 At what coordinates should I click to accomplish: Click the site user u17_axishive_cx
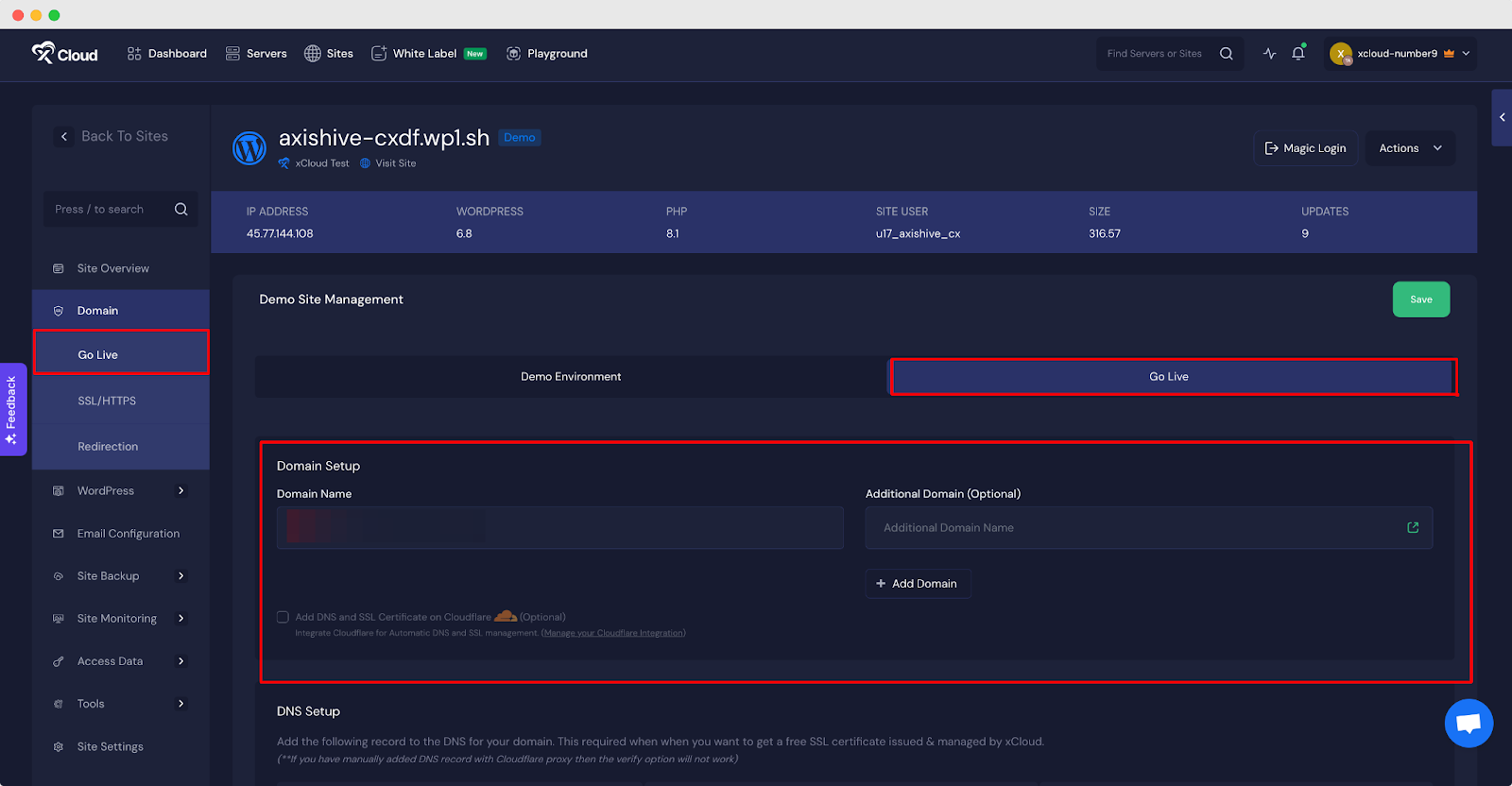[918, 234]
